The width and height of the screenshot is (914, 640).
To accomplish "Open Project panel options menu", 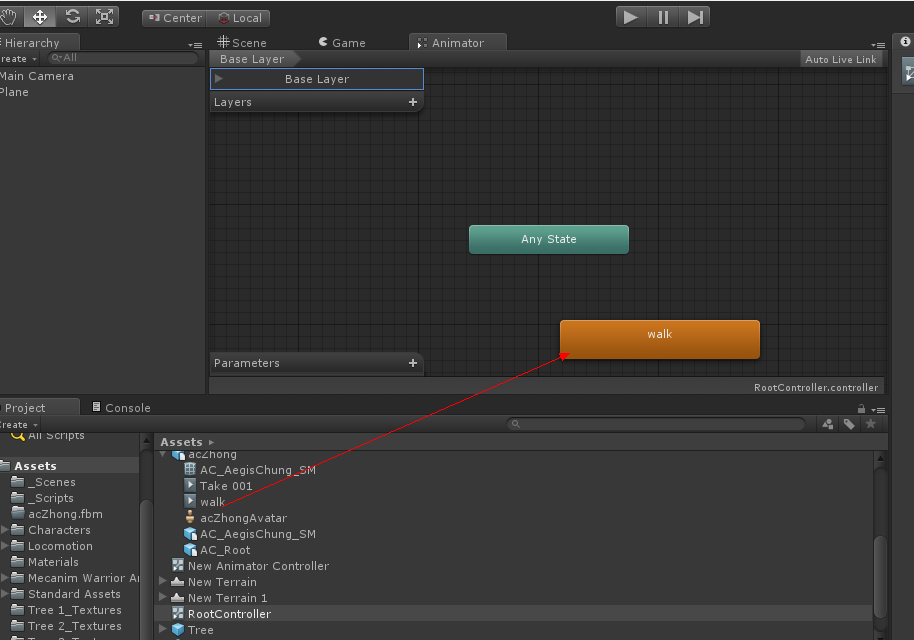I will (x=878, y=410).
